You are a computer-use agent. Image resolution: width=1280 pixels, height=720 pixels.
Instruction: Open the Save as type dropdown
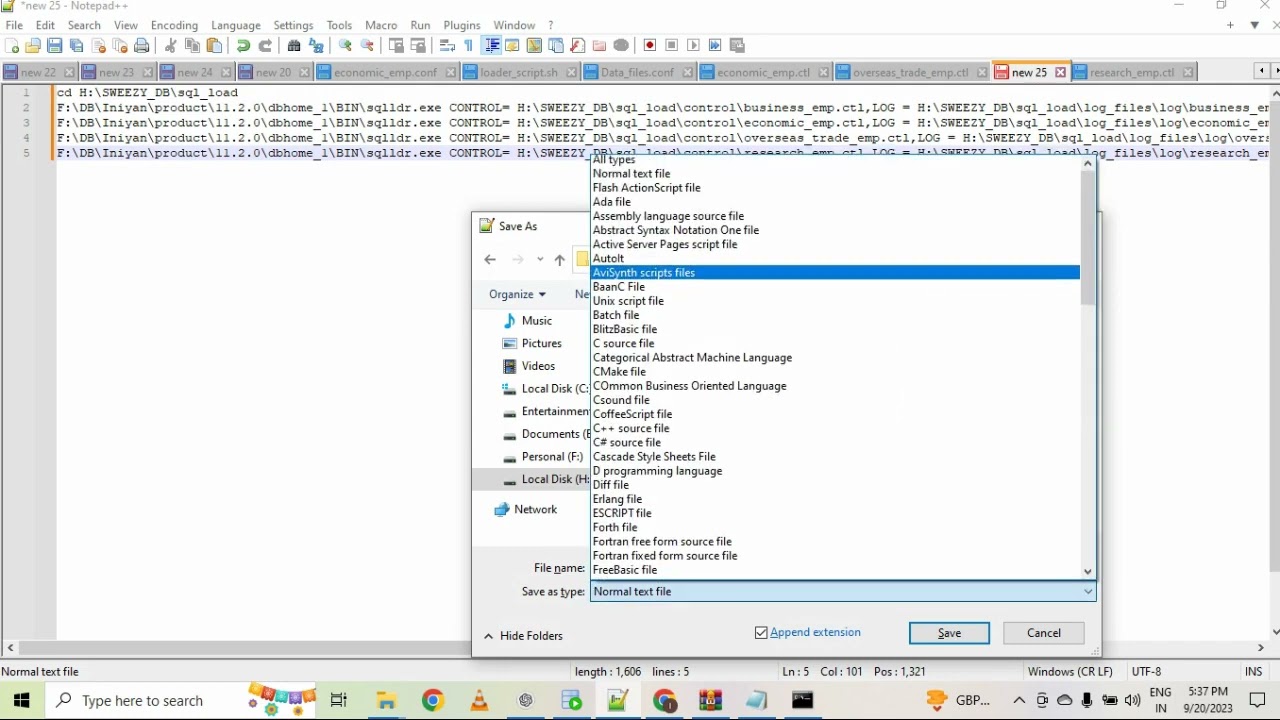[x=843, y=592]
